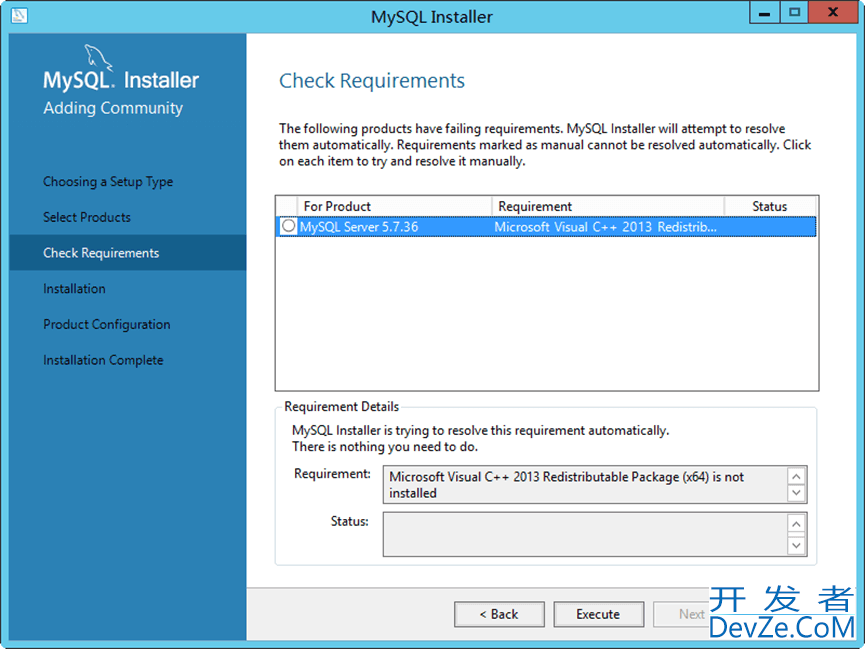
Task: Select the MySQL Server 5.7.36 radio circle
Action: coord(288,226)
